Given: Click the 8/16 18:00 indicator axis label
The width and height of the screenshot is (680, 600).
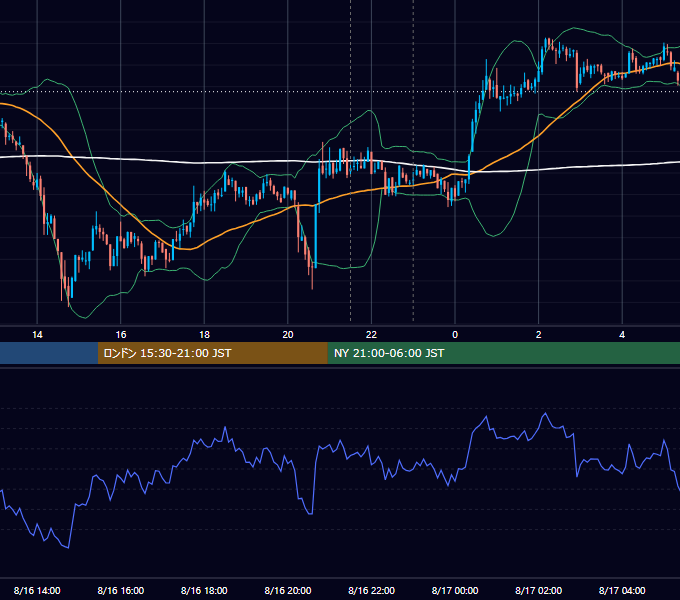Looking at the screenshot, I should point(204,590).
